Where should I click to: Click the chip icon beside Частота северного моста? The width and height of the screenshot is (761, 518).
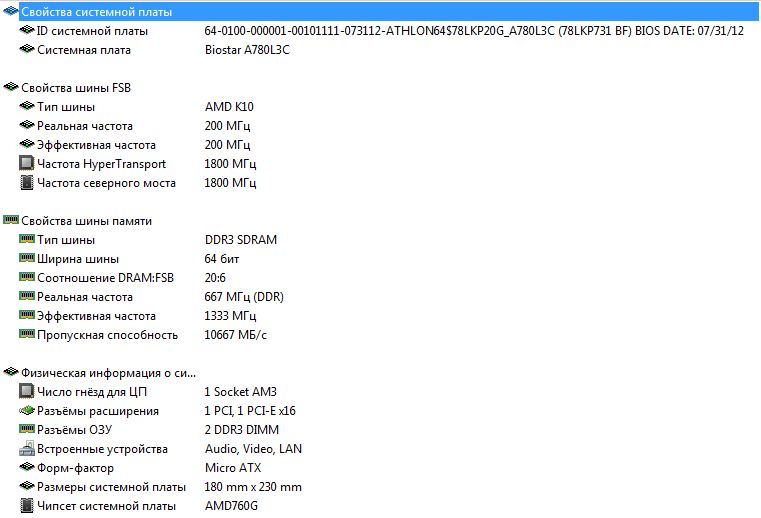pos(27,183)
